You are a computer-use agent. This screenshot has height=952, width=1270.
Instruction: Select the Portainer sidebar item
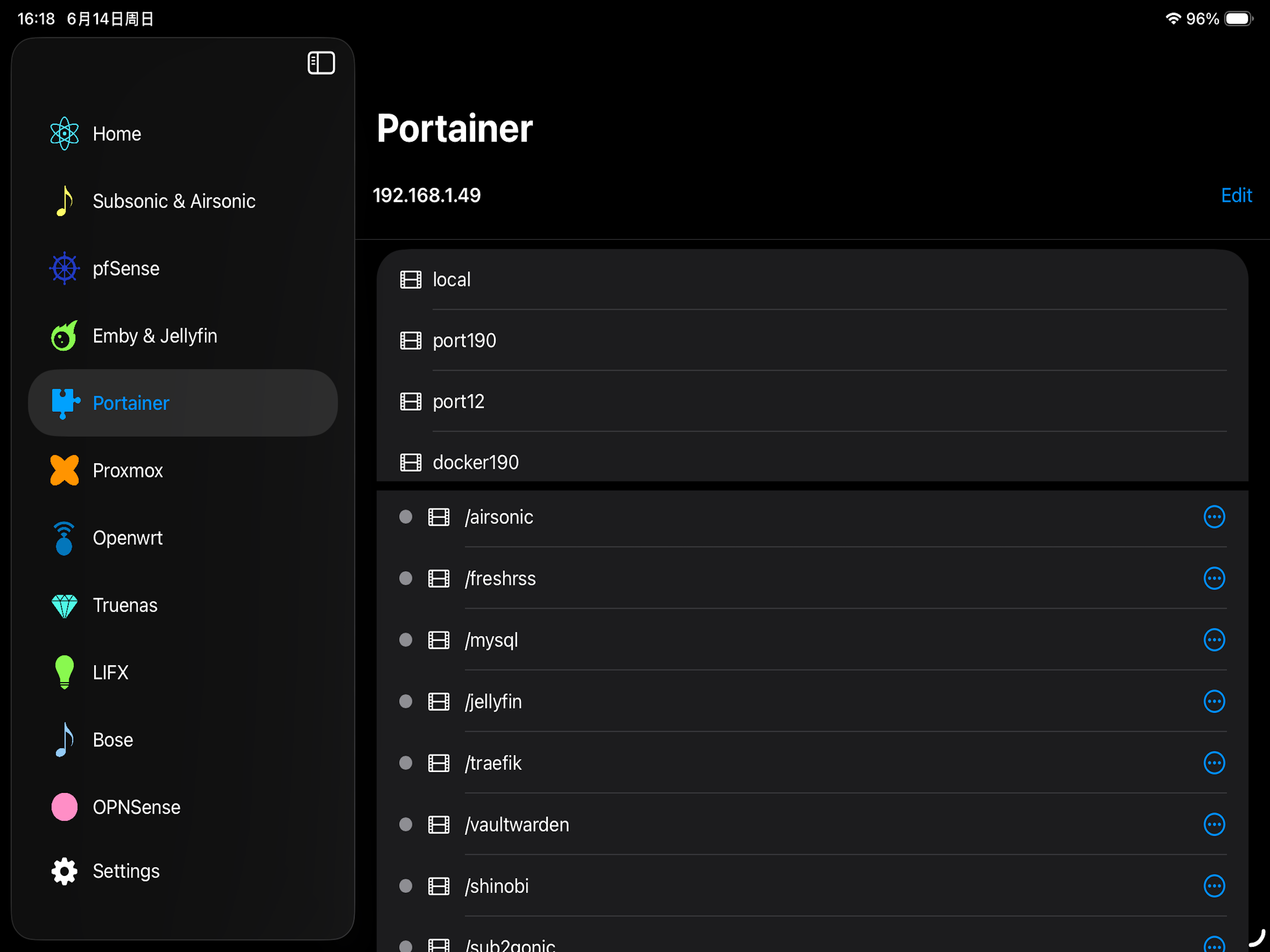pyautogui.click(x=183, y=403)
